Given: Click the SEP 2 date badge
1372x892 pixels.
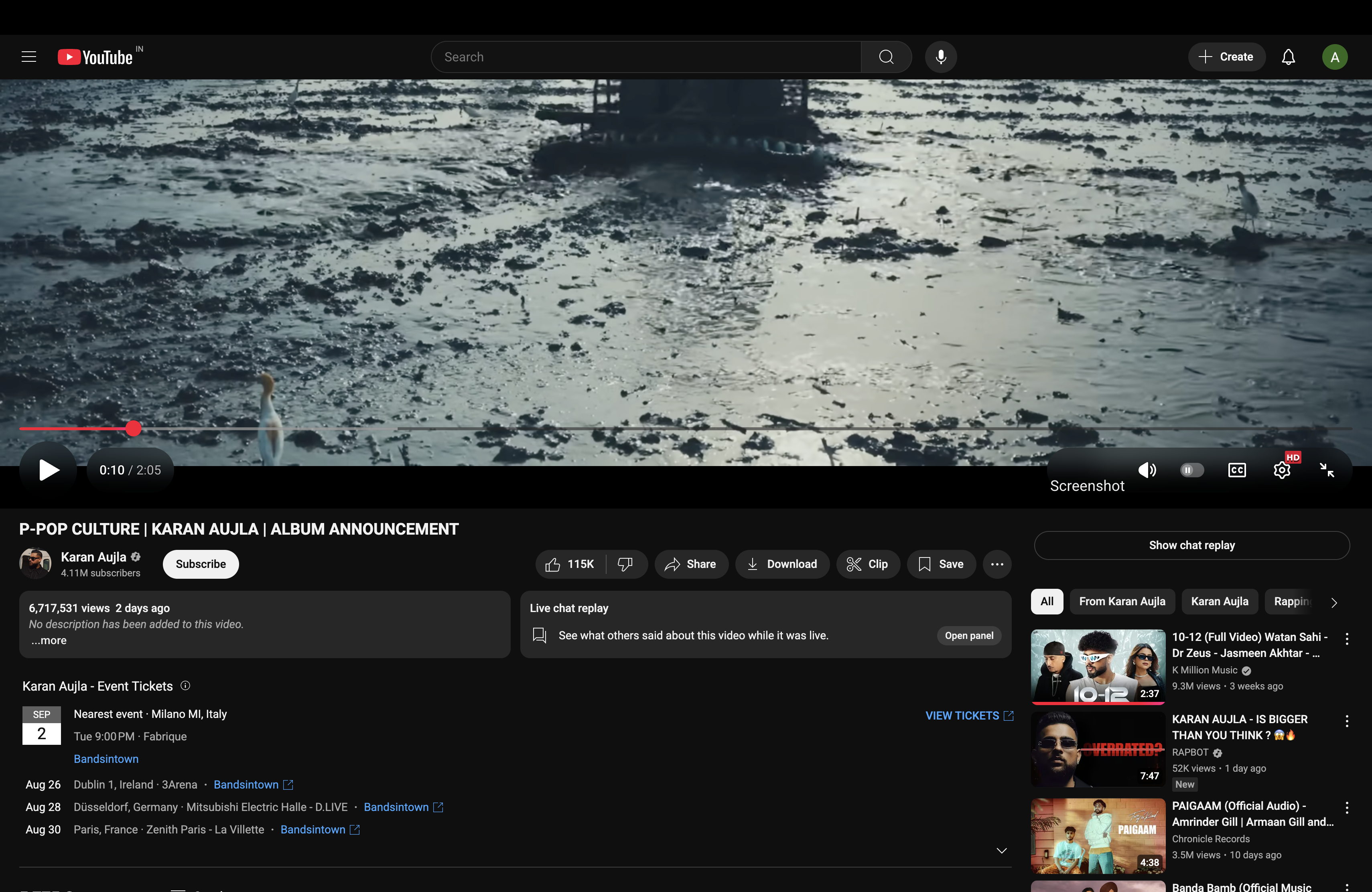Looking at the screenshot, I should click(41, 726).
